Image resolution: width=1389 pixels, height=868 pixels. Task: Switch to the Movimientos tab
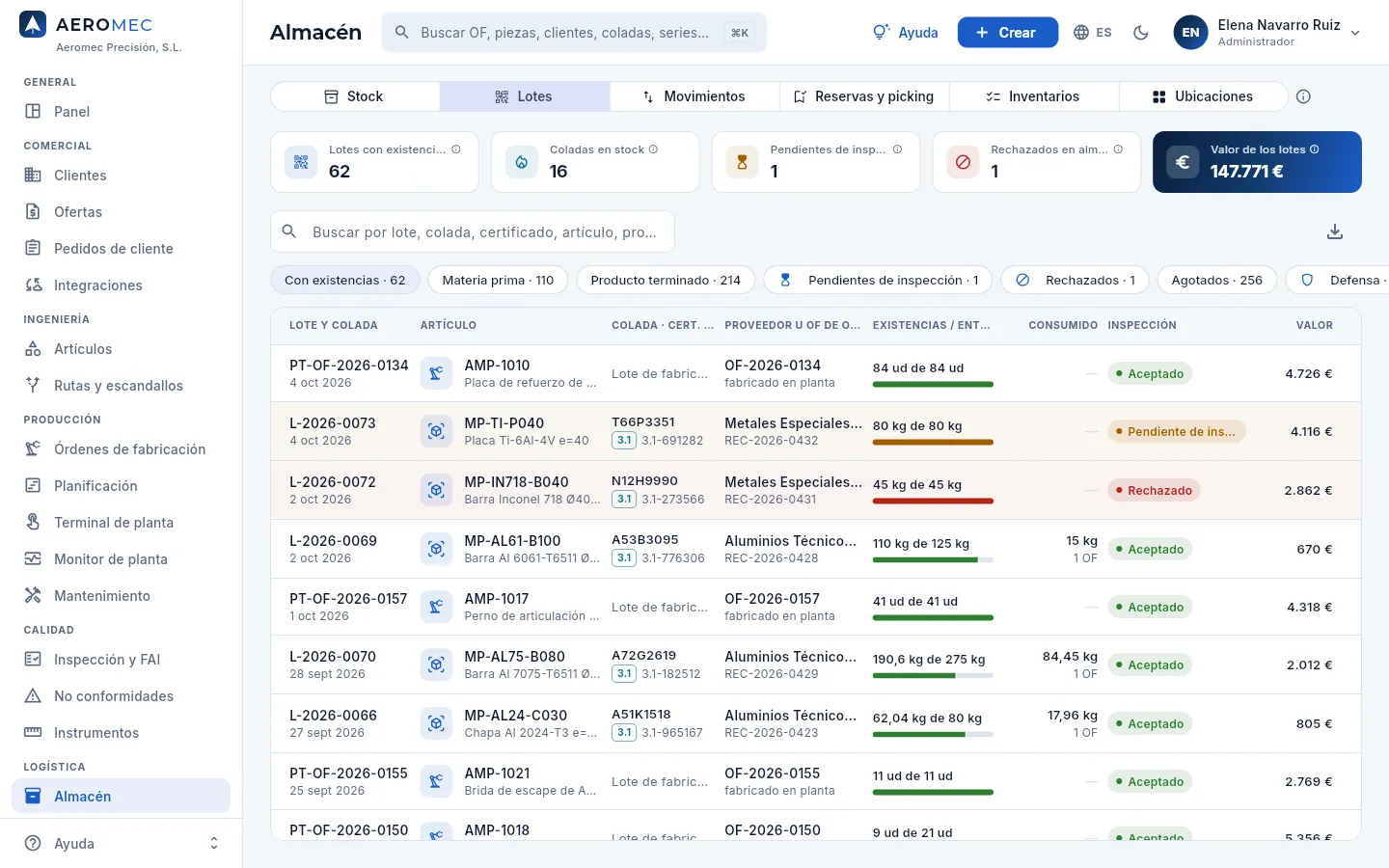coord(694,96)
